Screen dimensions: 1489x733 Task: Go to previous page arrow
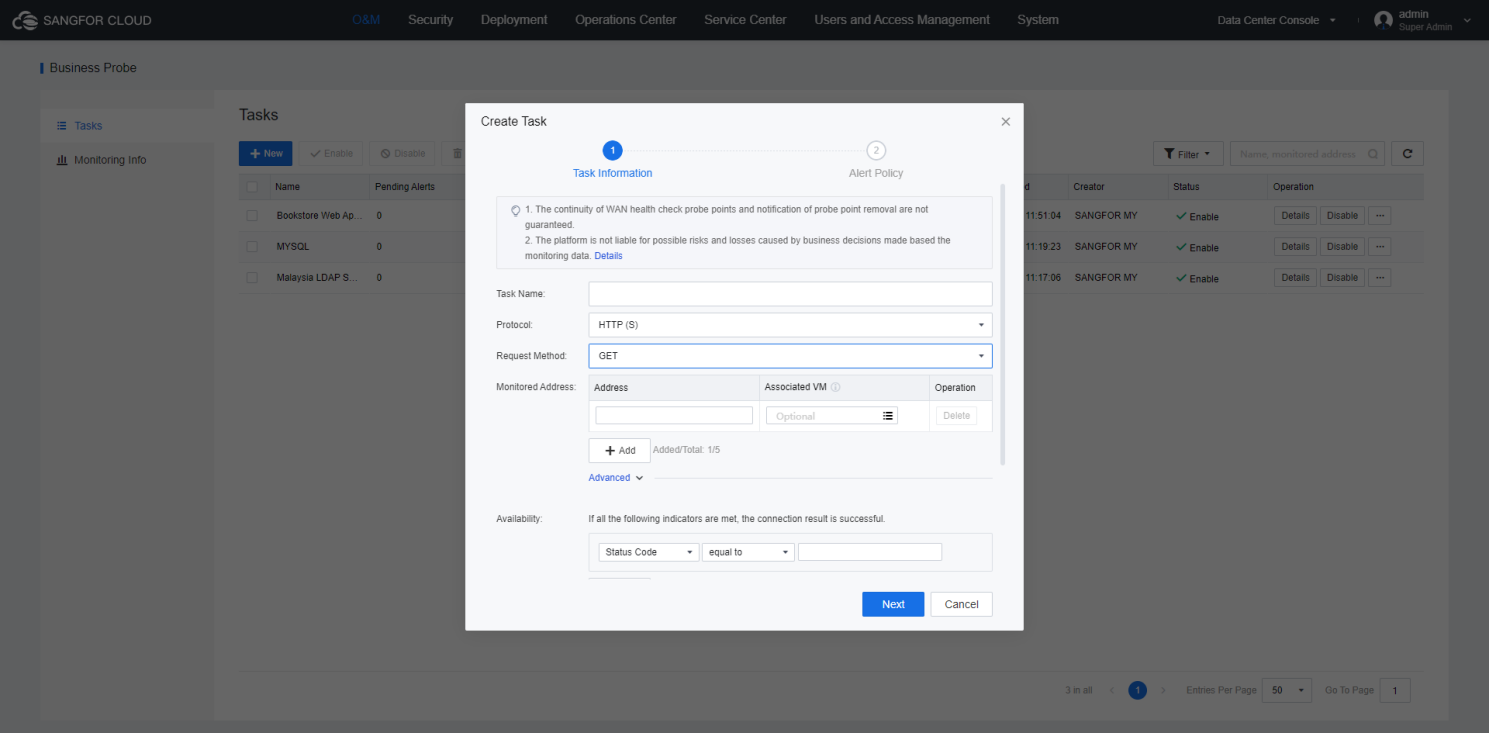[1112, 691]
